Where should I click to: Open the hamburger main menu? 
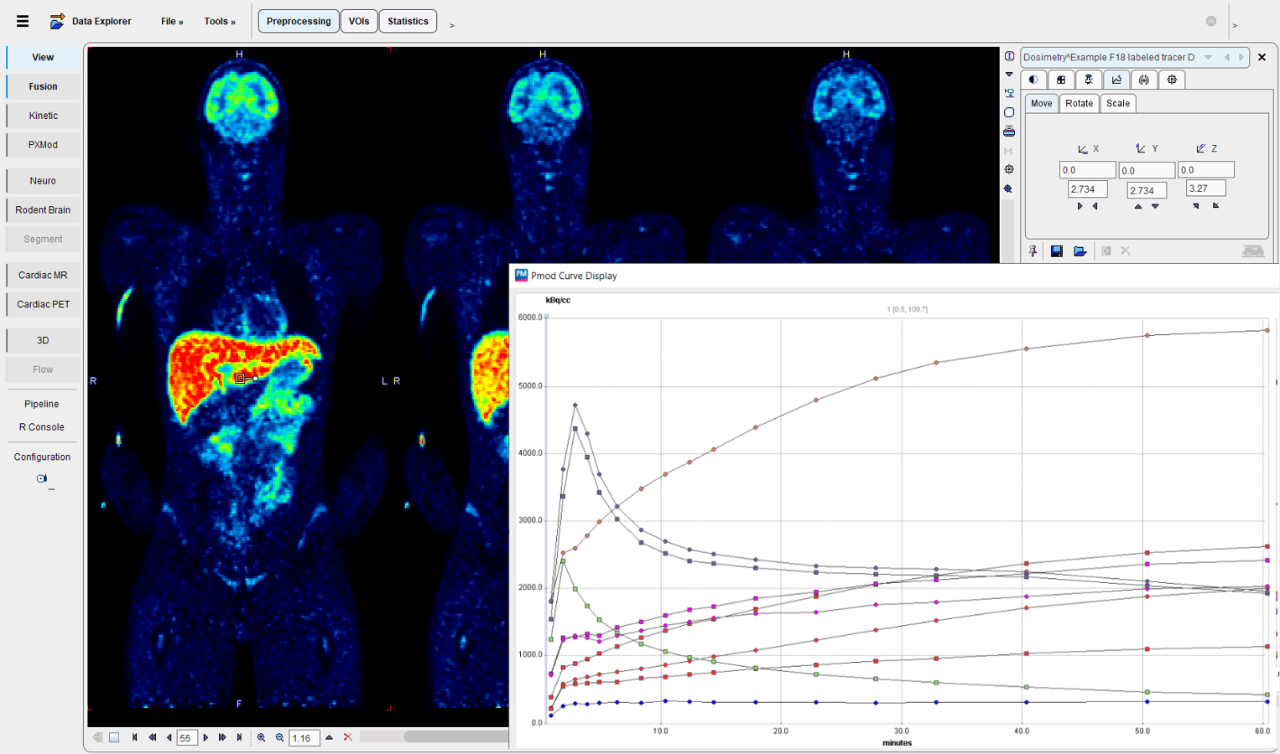click(x=23, y=21)
